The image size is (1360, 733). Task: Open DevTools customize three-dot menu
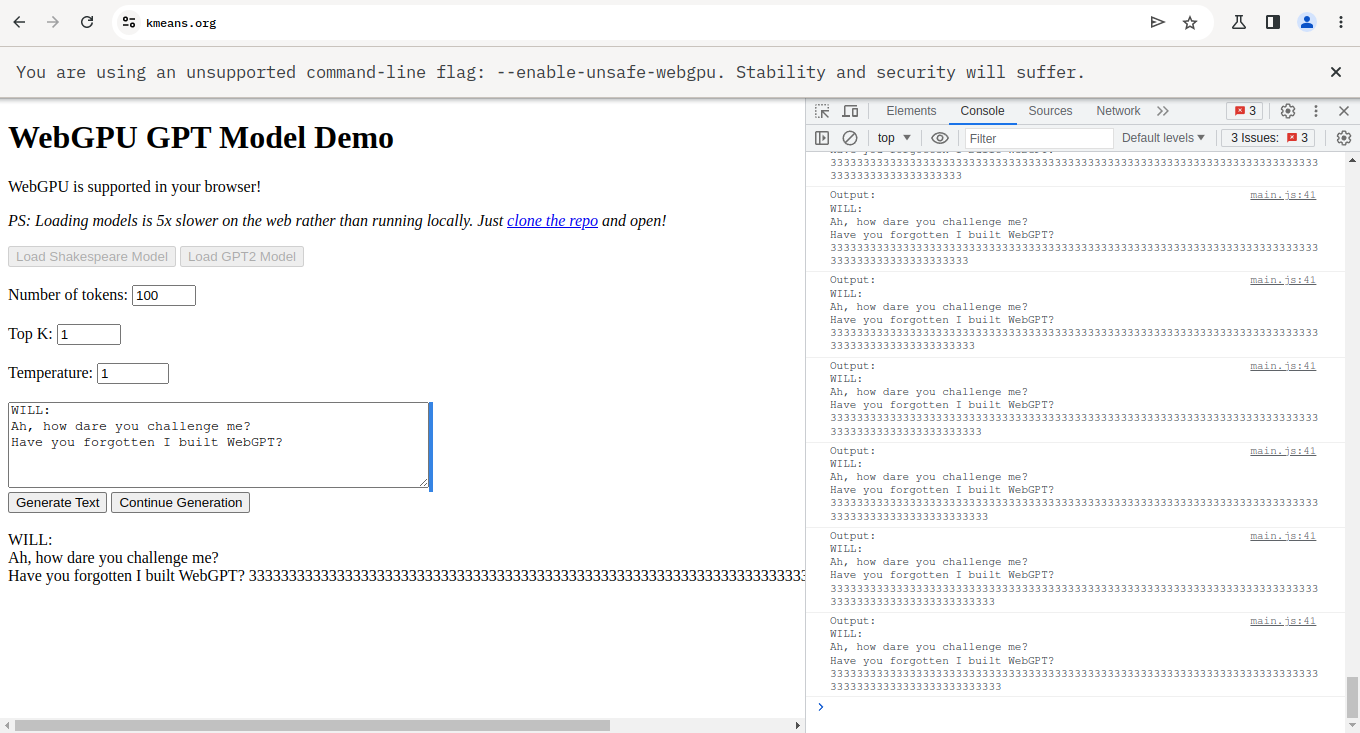[x=1316, y=111]
